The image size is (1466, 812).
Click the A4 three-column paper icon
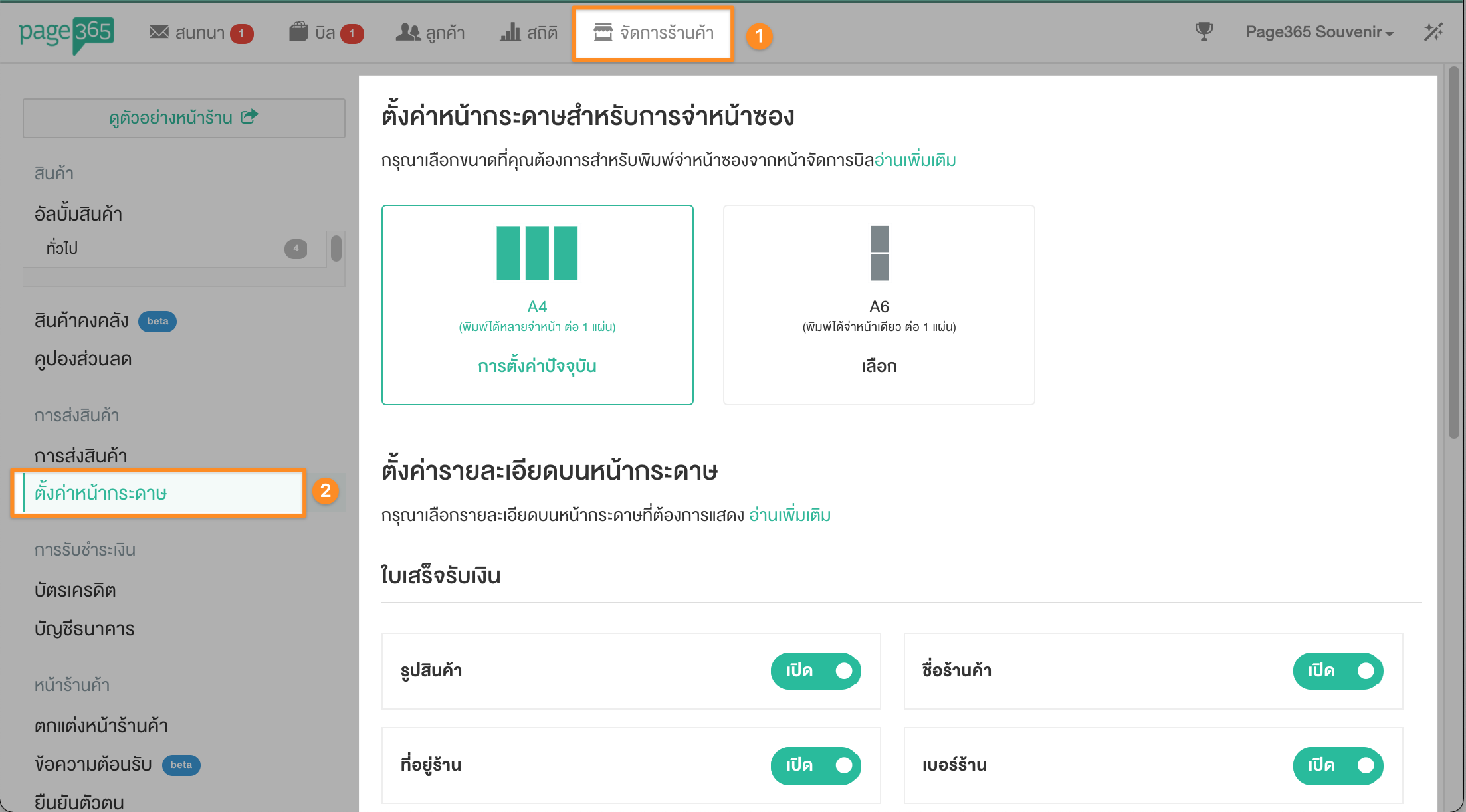(x=537, y=253)
